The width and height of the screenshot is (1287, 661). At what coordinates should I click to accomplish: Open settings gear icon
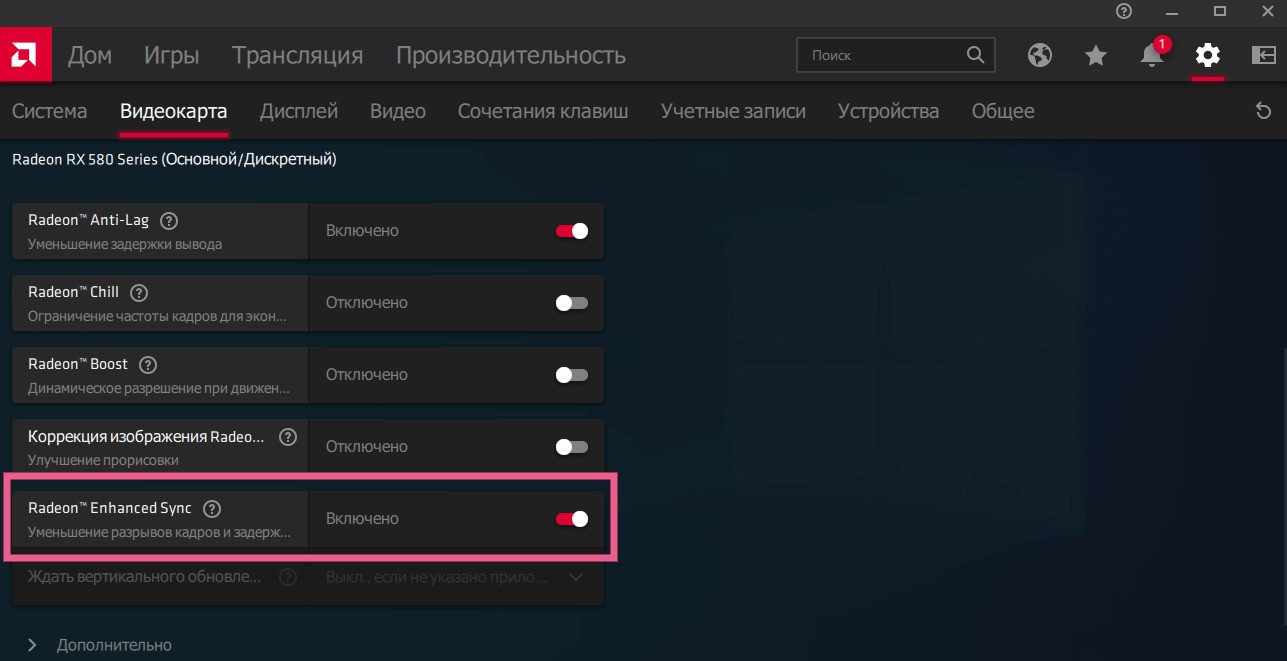tap(1208, 55)
